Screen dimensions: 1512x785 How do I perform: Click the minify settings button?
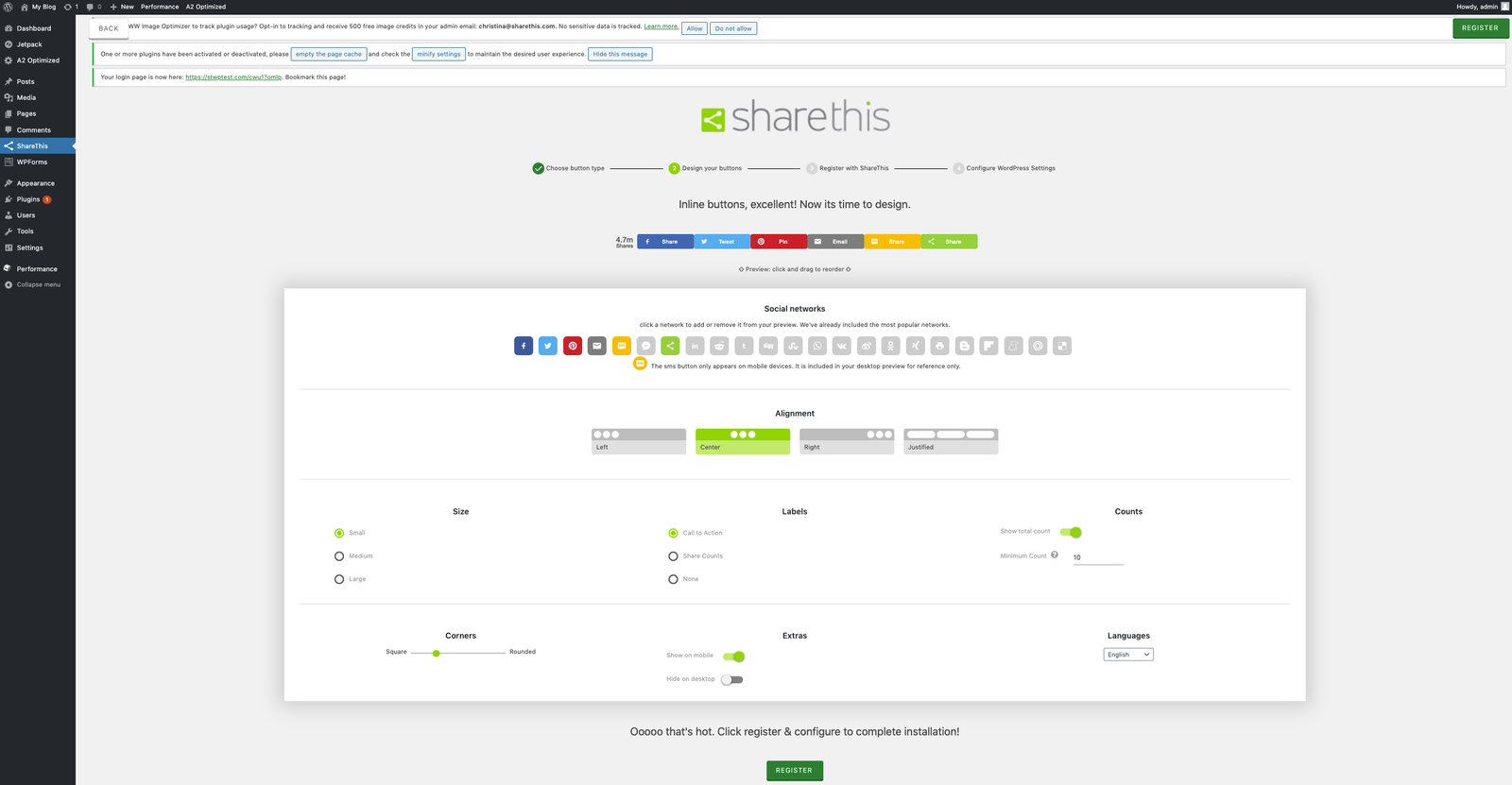[x=439, y=54]
